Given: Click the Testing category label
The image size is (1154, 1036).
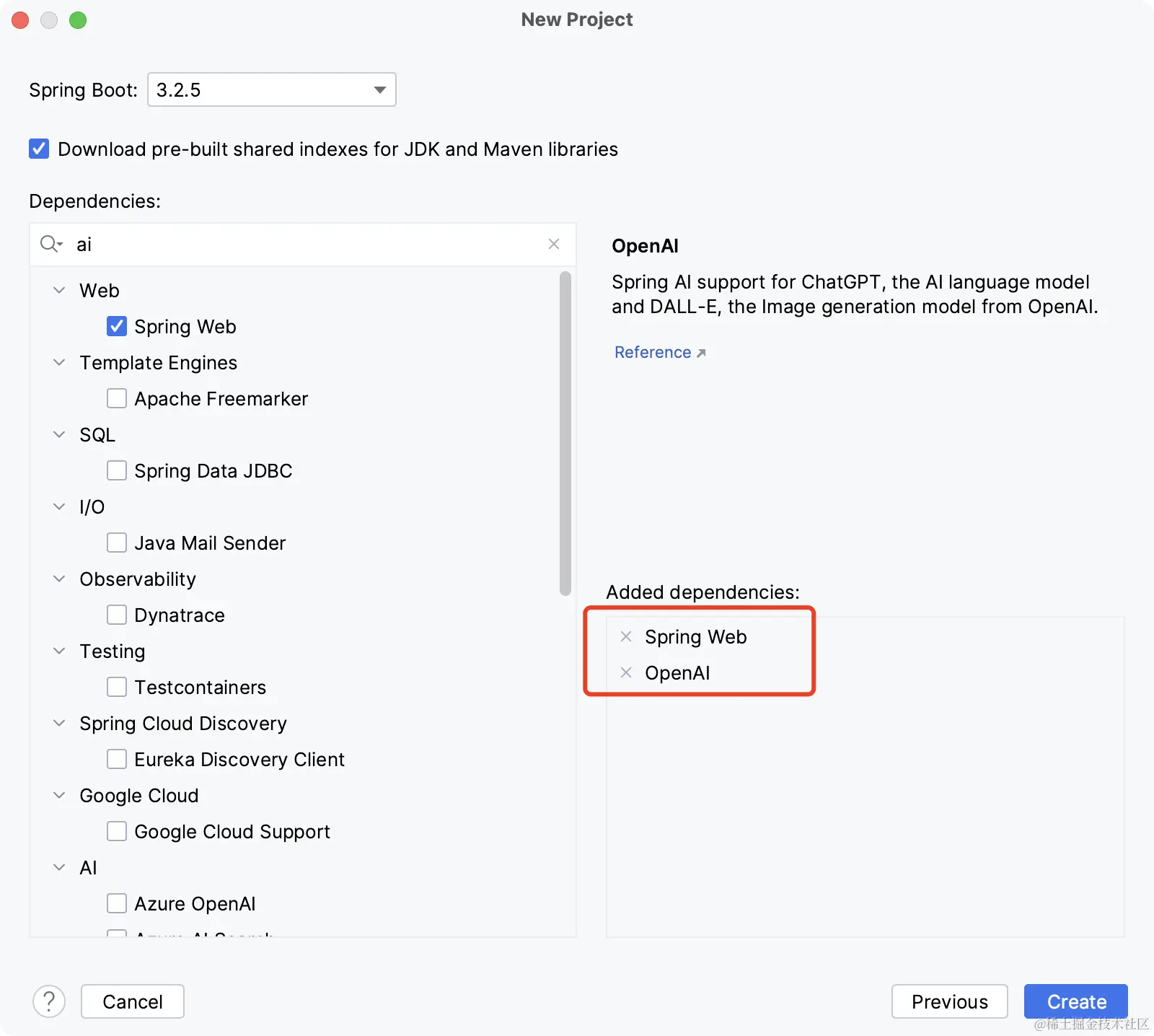Looking at the screenshot, I should (x=113, y=651).
